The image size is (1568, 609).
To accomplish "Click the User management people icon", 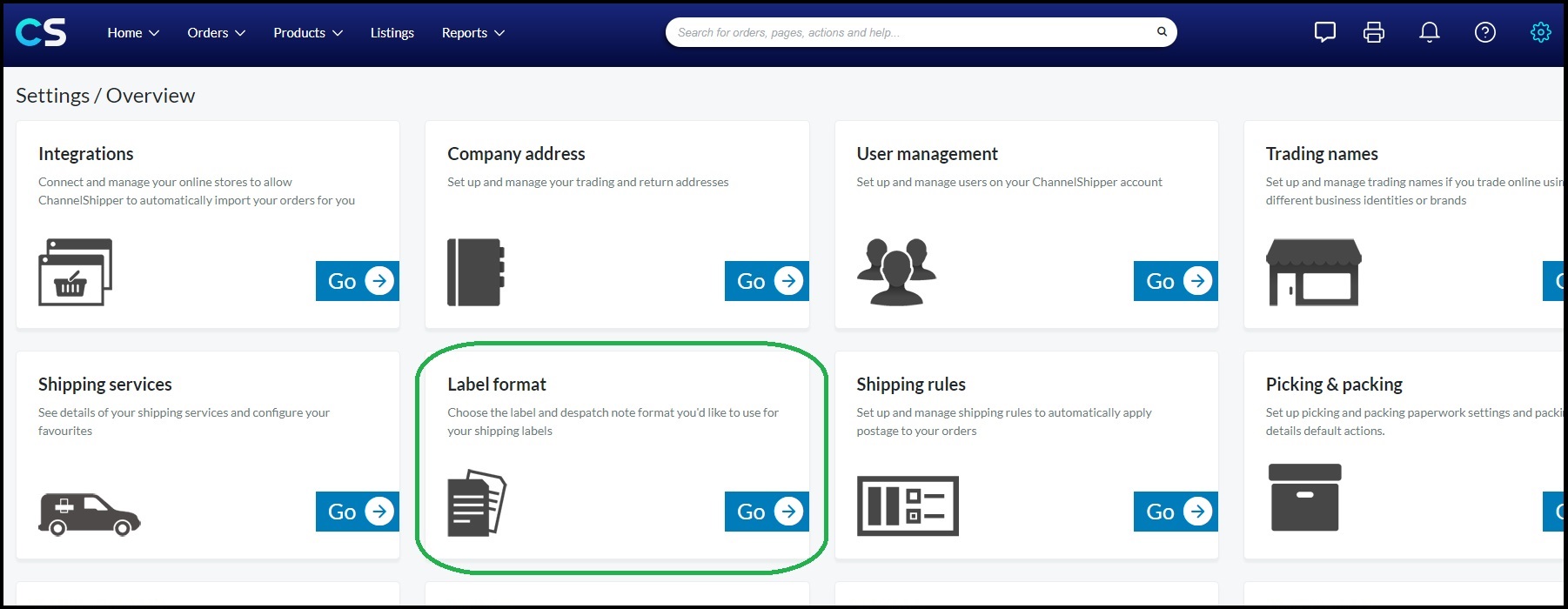I will pos(896,271).
